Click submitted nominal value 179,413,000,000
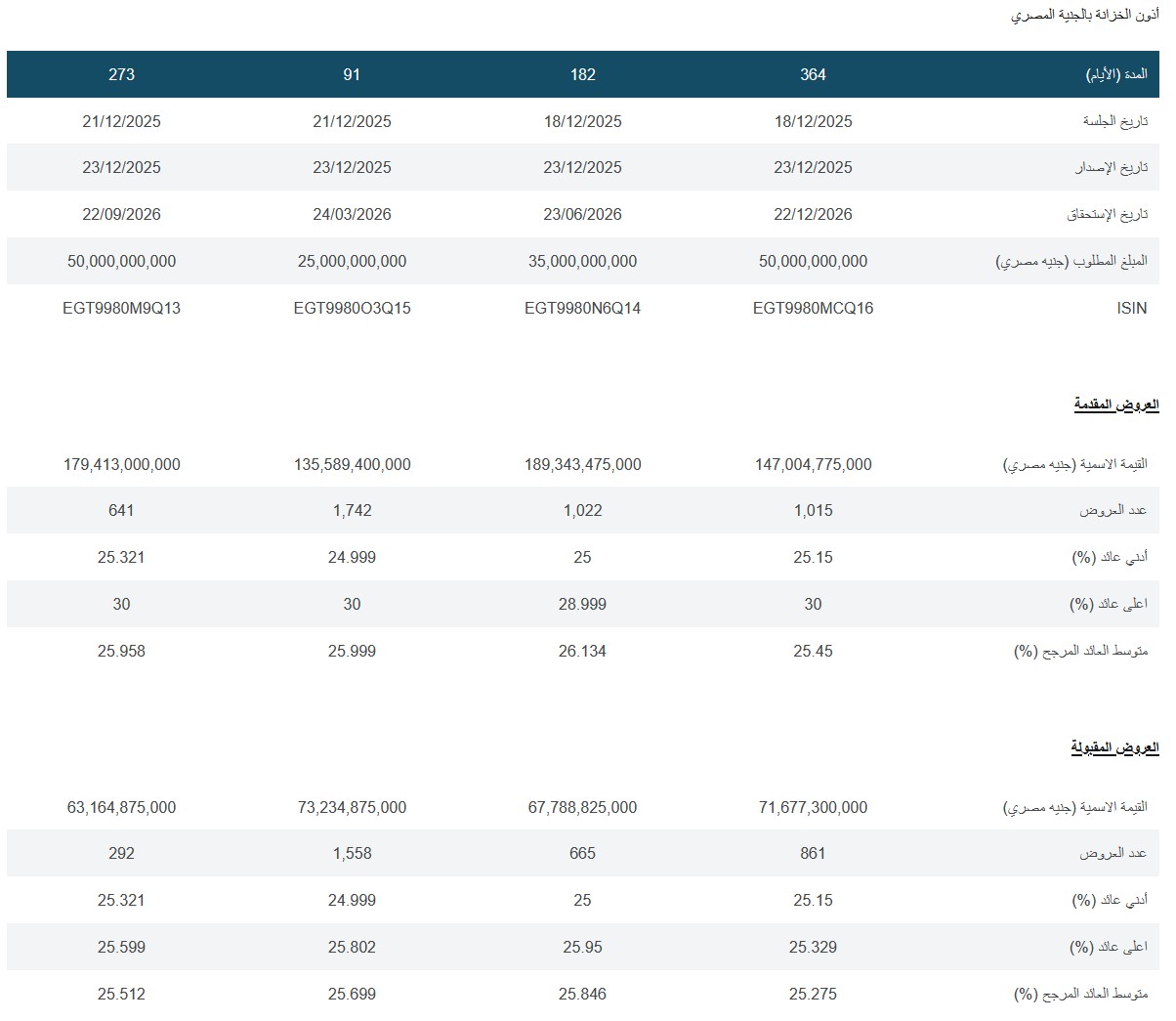 (121, 464)
